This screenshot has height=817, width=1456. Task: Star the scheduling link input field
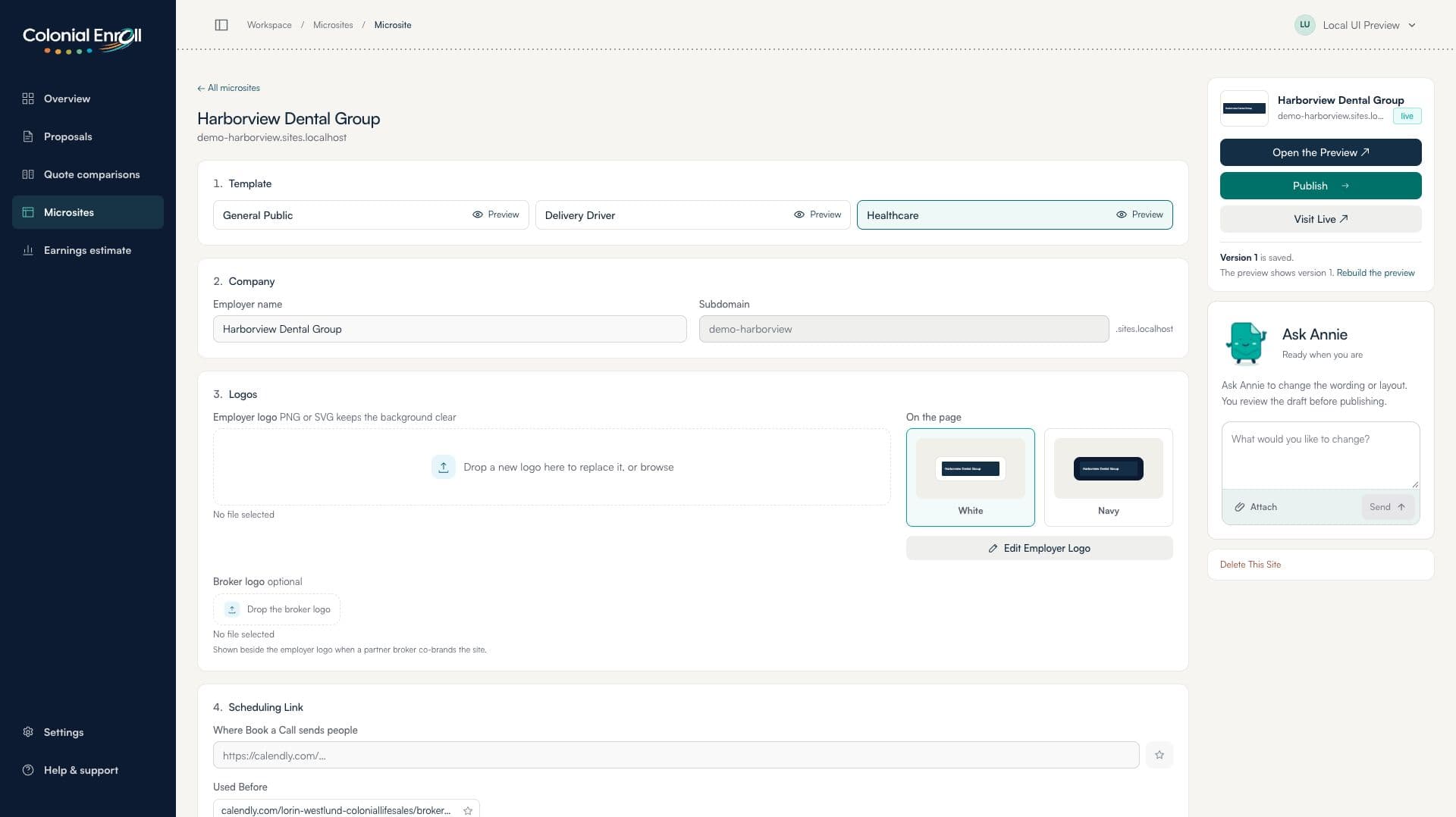tap(1159, 755)
